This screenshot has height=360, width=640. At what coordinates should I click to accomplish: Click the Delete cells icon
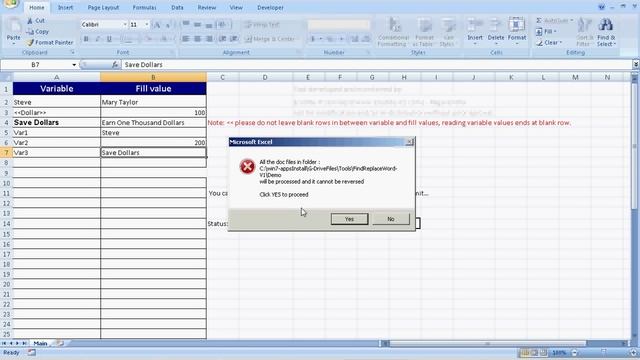[x=496, y=25]
